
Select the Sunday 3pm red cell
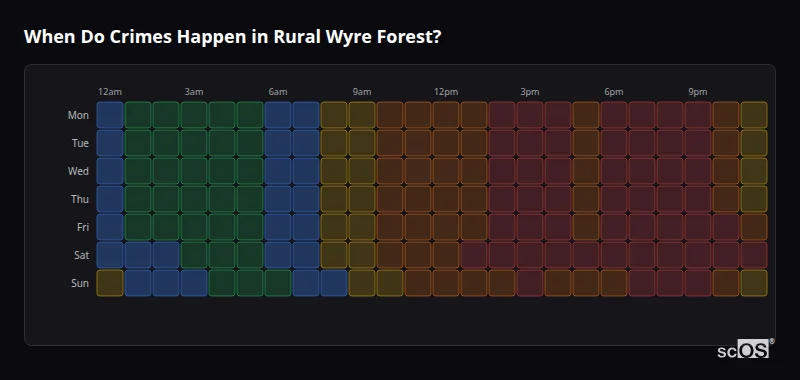(530, 283)
